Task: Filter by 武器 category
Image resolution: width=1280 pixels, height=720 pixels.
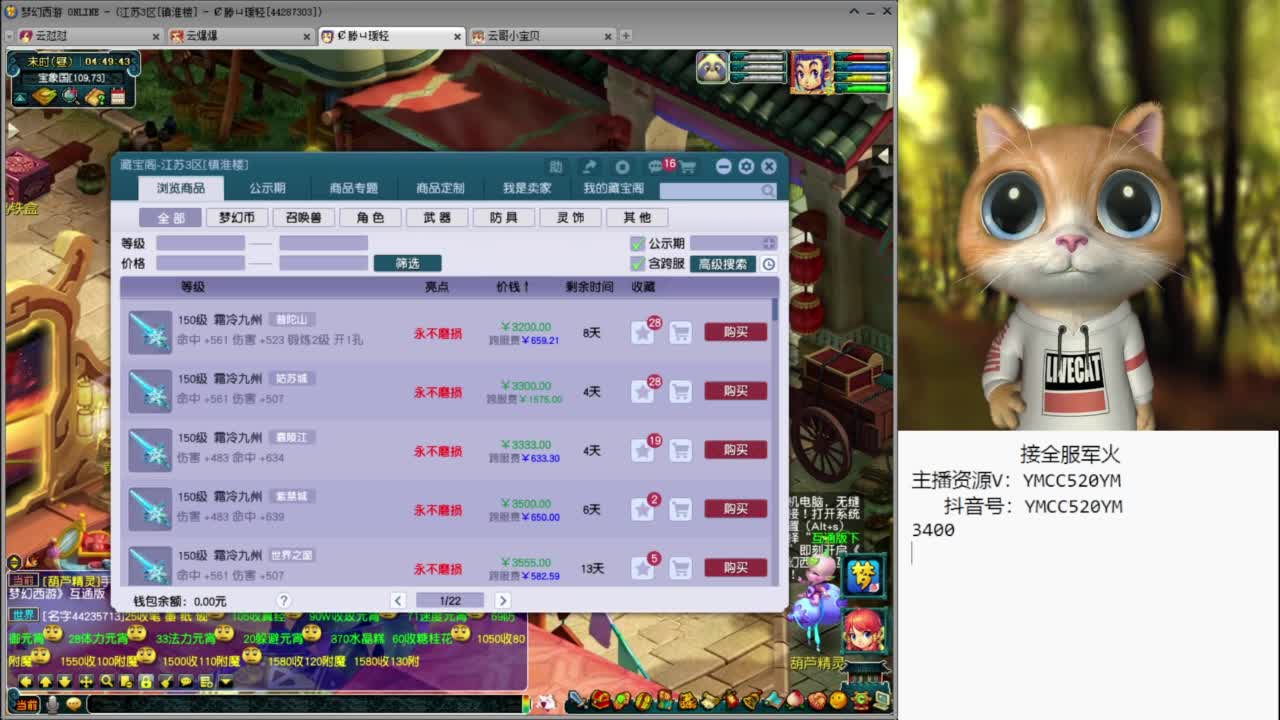Action: (437, 217)
